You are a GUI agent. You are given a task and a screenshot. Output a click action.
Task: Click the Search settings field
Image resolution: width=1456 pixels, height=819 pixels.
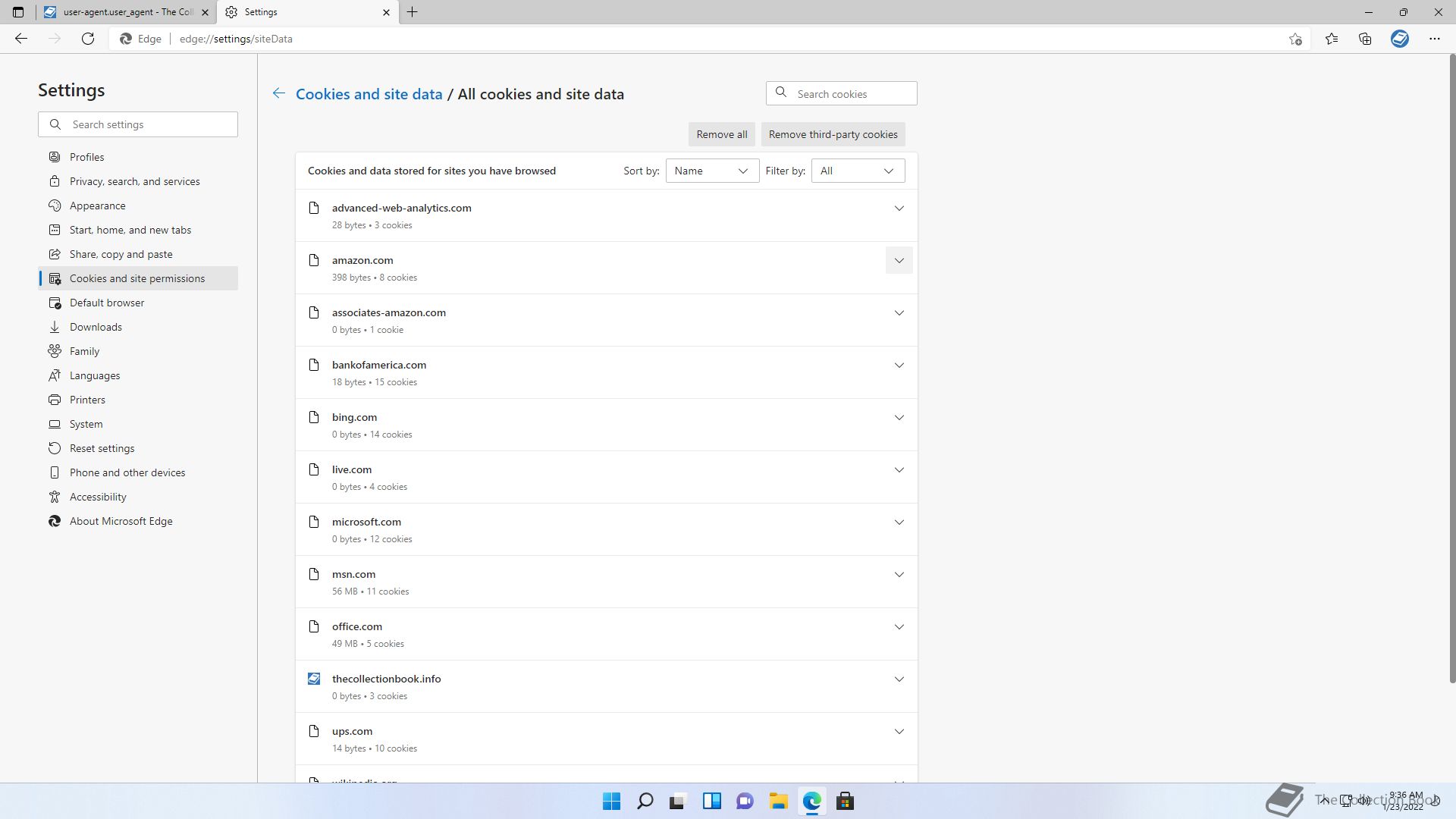tap(138, 124)
